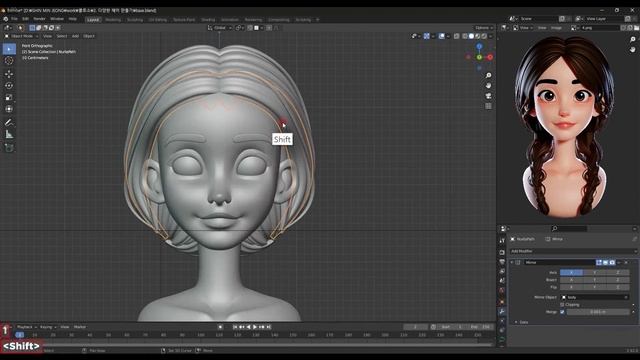The image size is (640, 360).
Task: Switch orthographic/perspective with the grid icon
Action: coord(489,106)
